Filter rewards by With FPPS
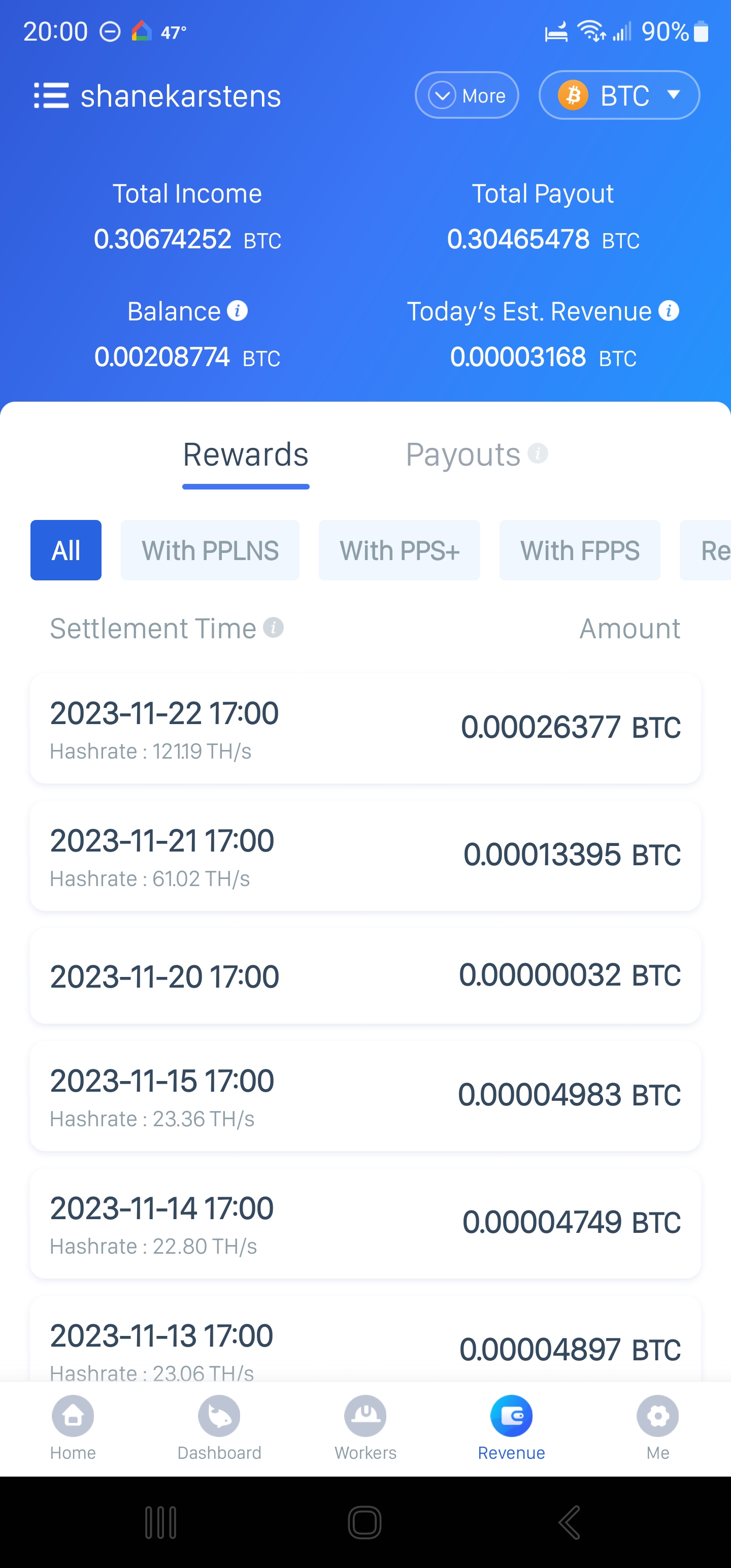 click(579, 550)
